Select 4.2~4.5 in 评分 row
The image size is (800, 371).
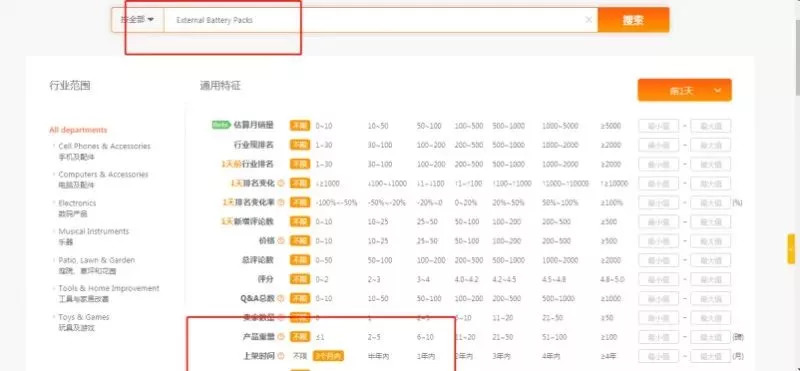(504, 280)
